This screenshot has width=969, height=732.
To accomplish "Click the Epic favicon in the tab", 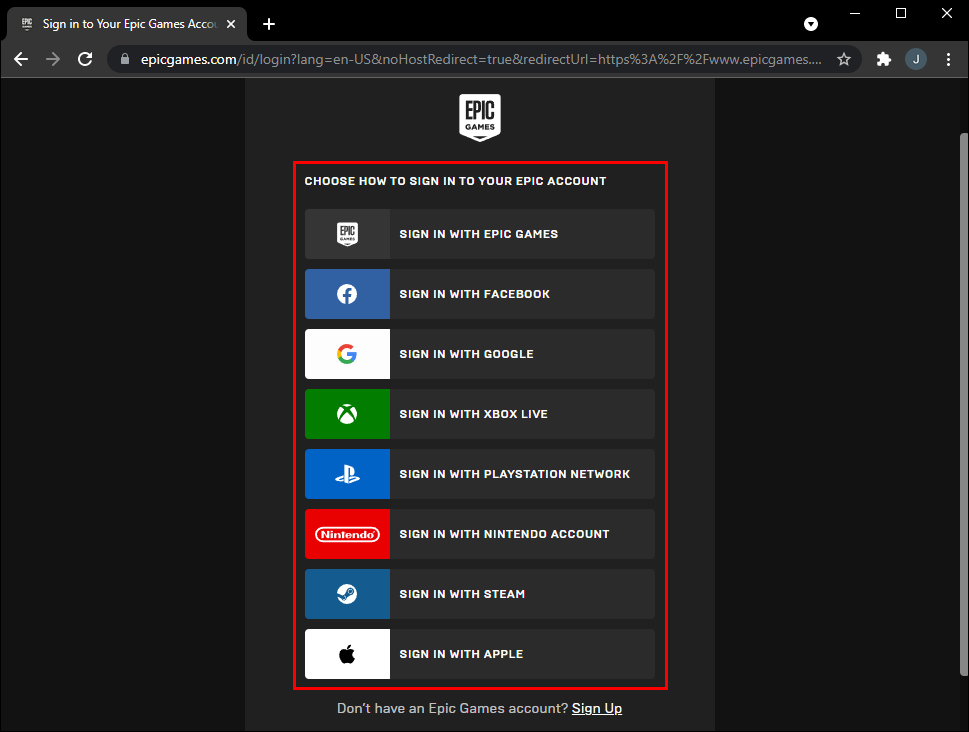I will point(27,23).
